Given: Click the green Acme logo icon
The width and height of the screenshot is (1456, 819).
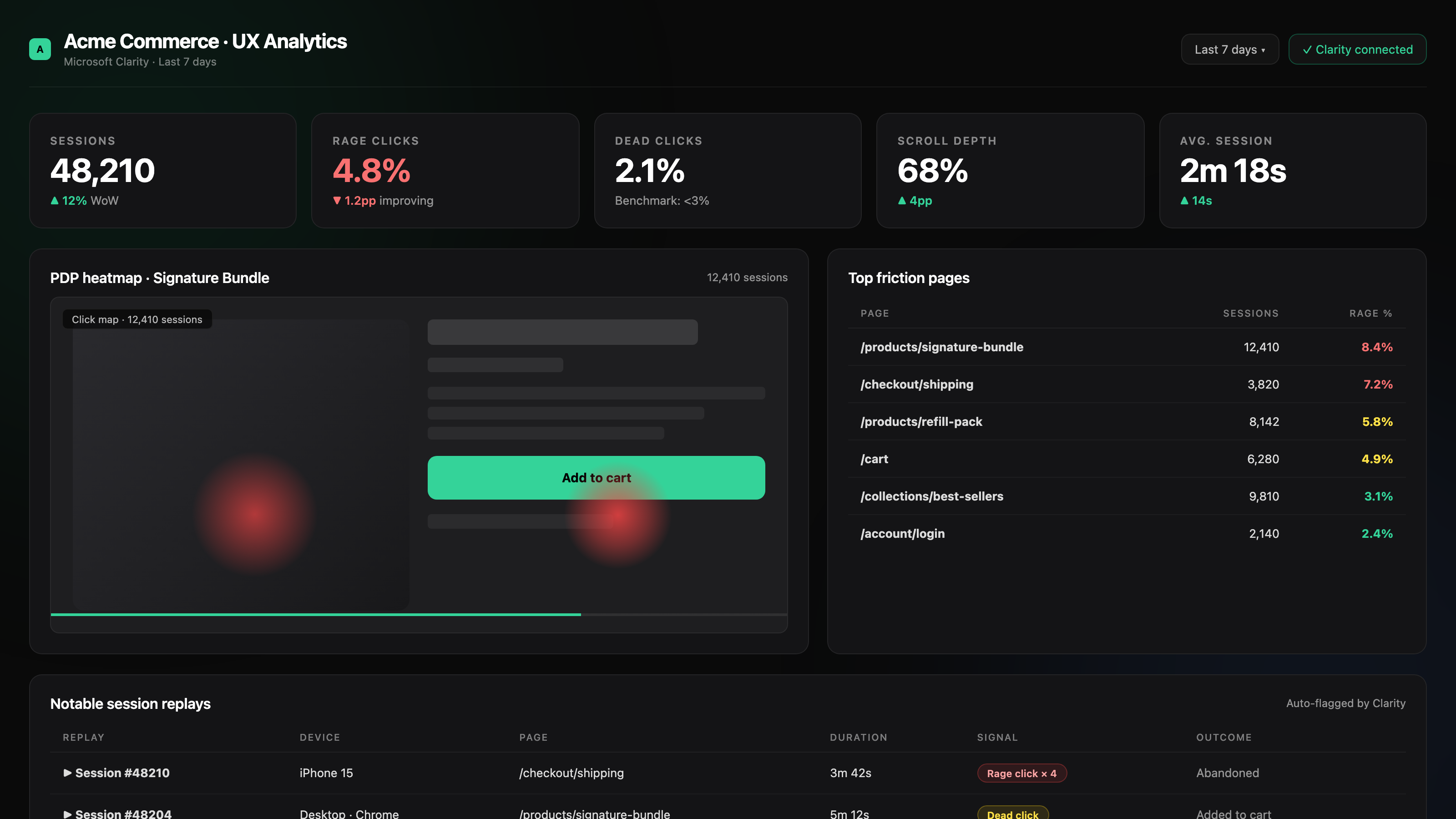Looking at the screenshot, I should (40, 49).
